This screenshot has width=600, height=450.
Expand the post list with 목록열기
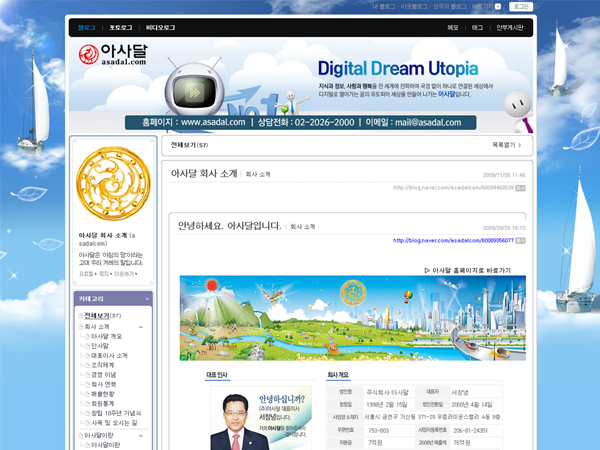[507, 145]
